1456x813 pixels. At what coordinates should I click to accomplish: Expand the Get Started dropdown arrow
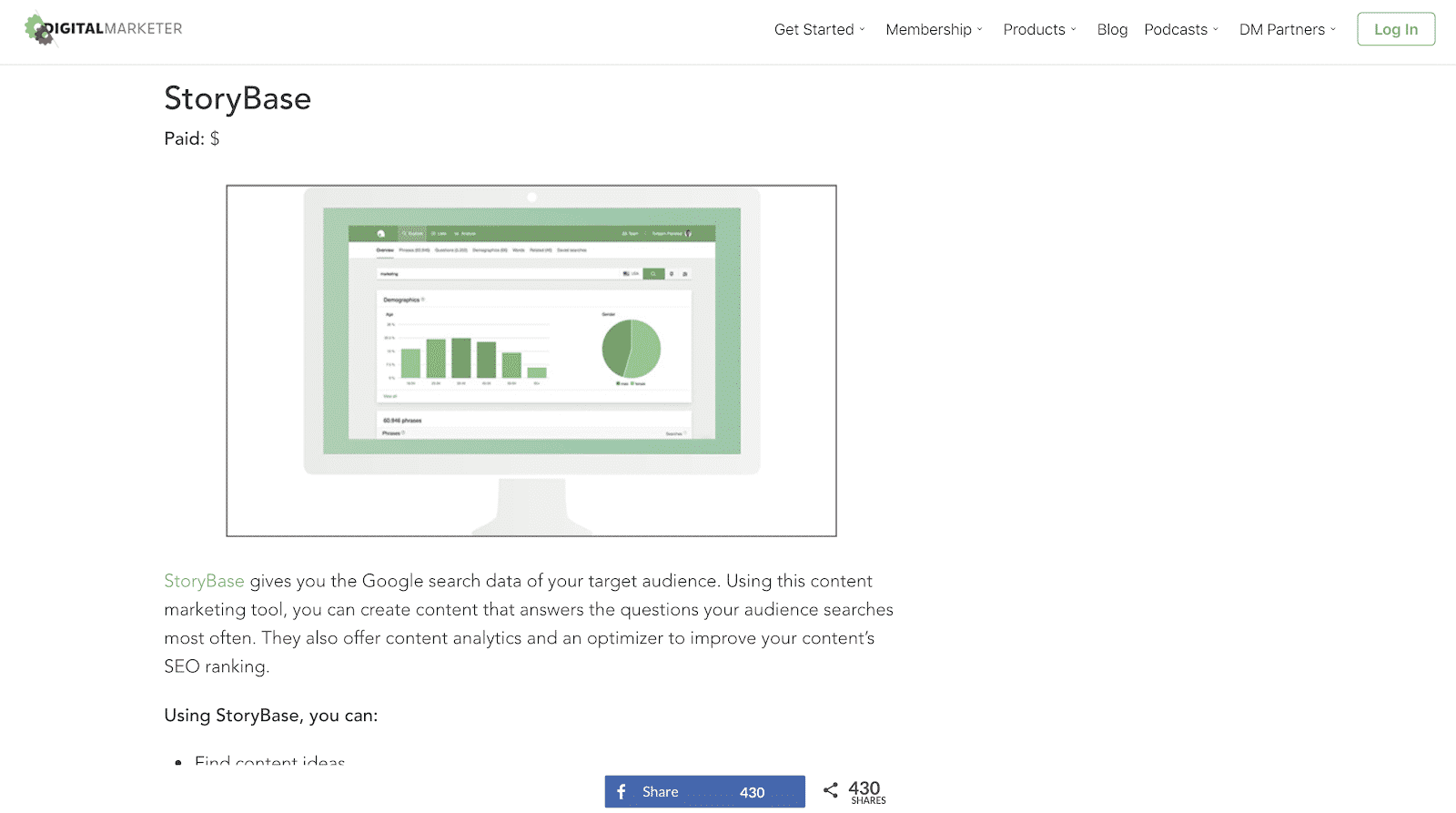coord(863,29)
